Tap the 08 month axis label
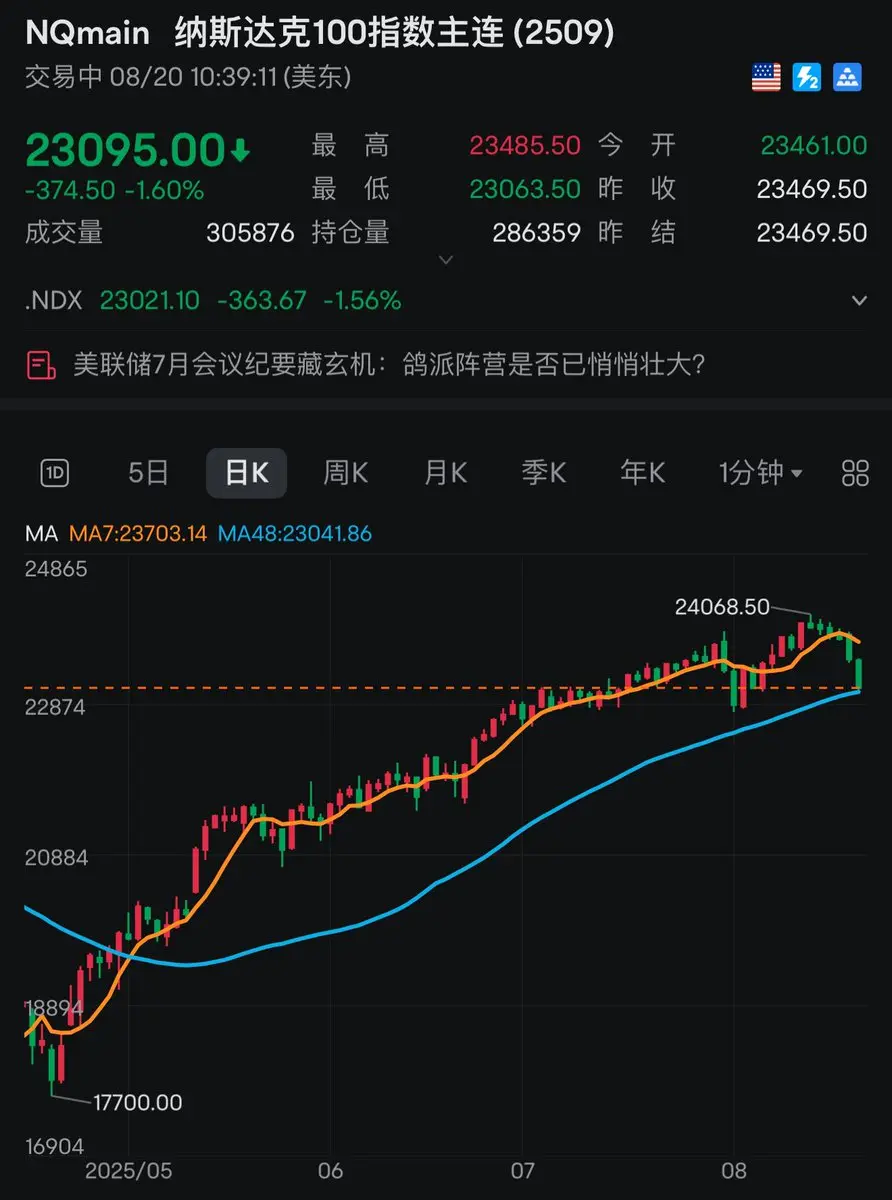892x1200 pixels. click(x=734, y=1171)
